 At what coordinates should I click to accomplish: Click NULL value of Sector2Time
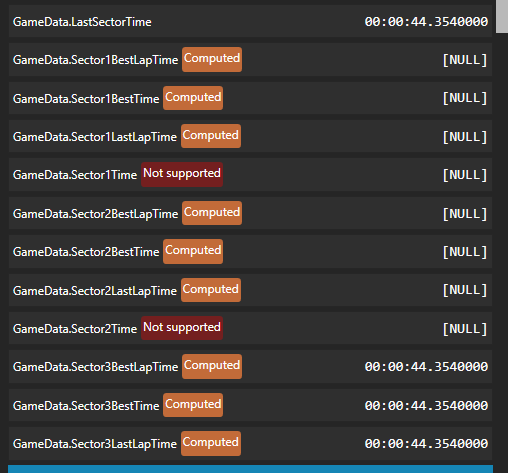pyautogui.click(x=465, y=329)
